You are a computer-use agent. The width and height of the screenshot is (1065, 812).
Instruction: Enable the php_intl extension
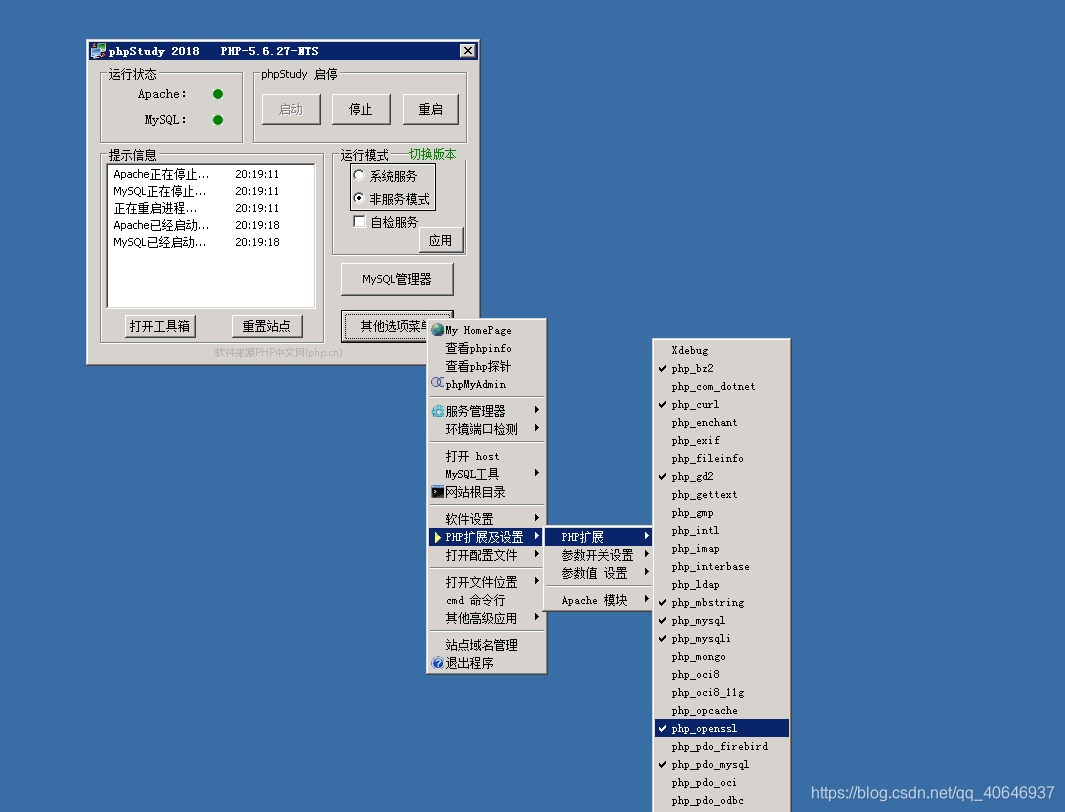[x=721, y=530]
